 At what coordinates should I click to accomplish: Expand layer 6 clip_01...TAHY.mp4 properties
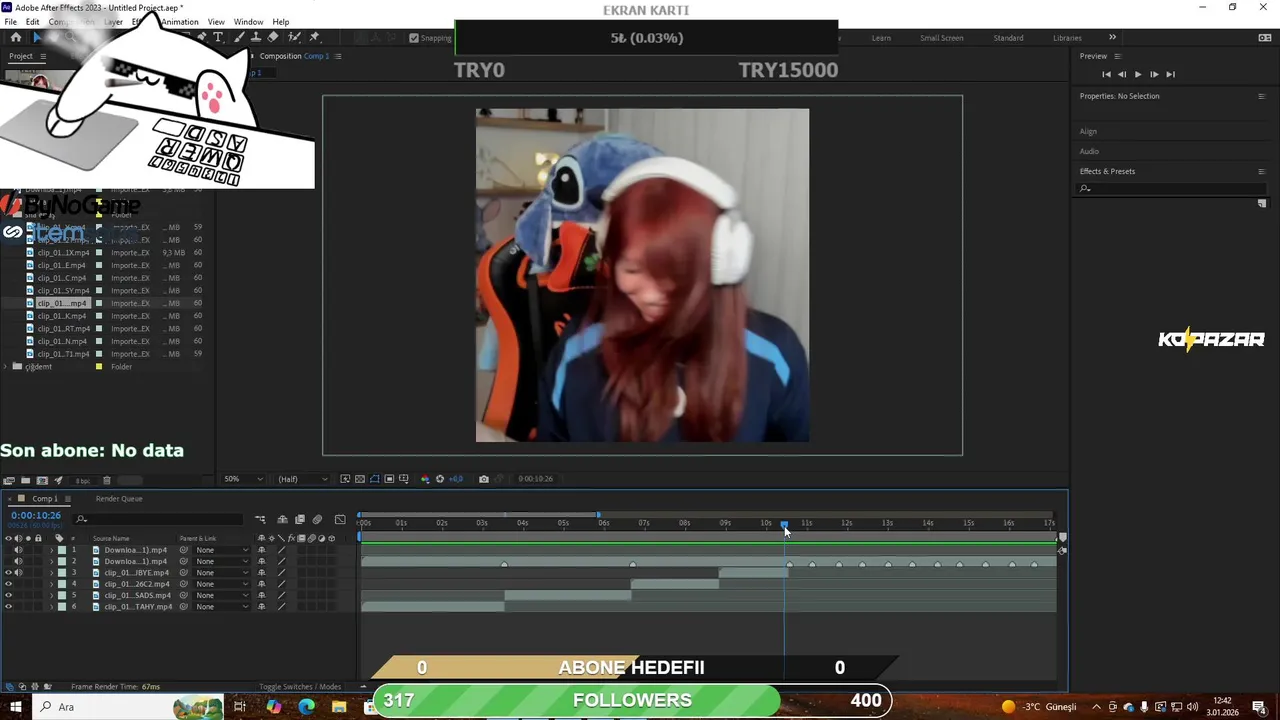click(x=51, y=607)
